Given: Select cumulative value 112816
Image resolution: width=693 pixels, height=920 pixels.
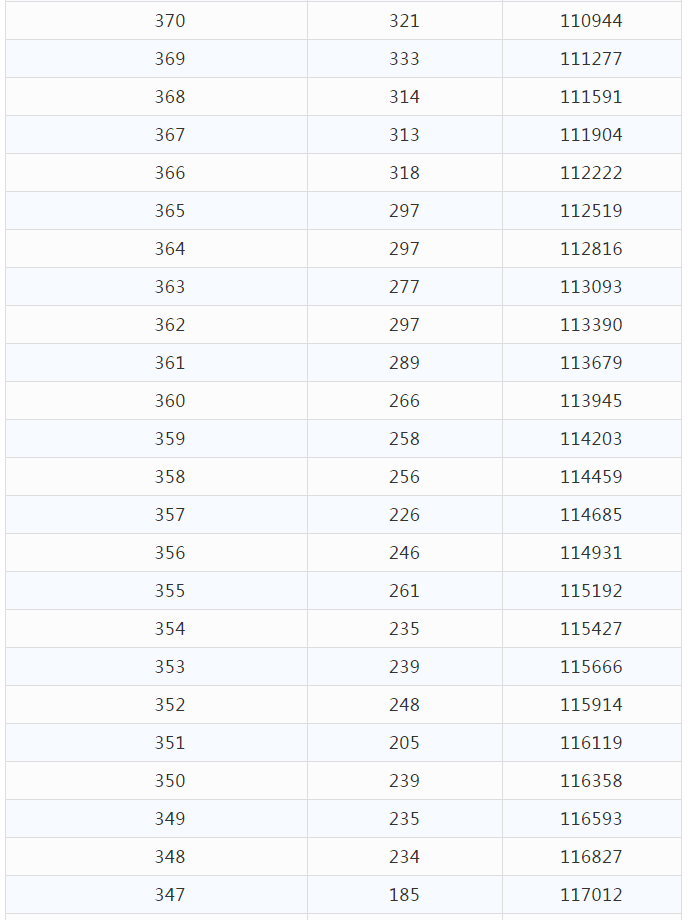Looking at the screenshot, I should click(591, 249).
